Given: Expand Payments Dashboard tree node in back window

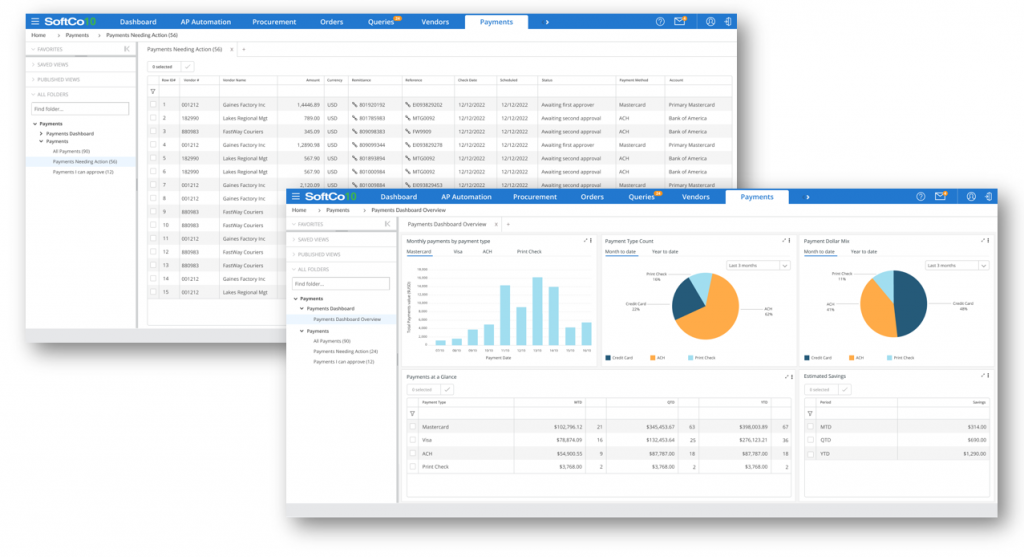Looking at the screenshot, I should point(41,133).
